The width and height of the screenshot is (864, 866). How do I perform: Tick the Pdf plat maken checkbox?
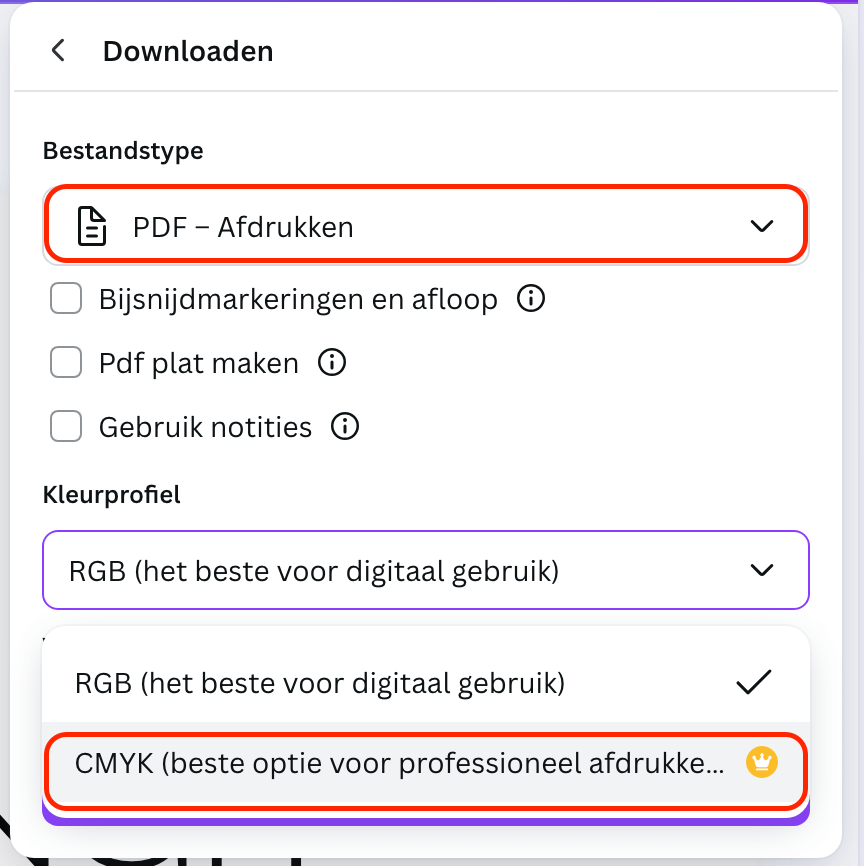coord(66,363)
